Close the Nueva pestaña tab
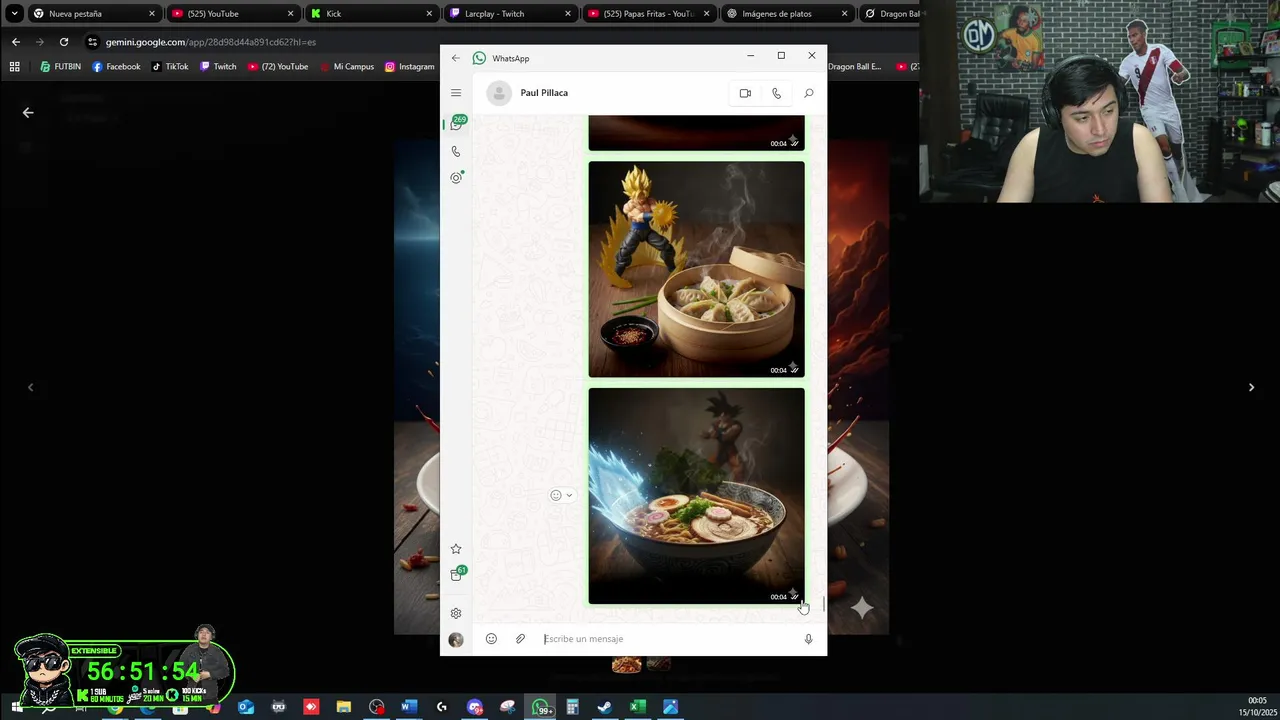The width and height of the screenshot is (1280, 720). (x=152, y=14)
